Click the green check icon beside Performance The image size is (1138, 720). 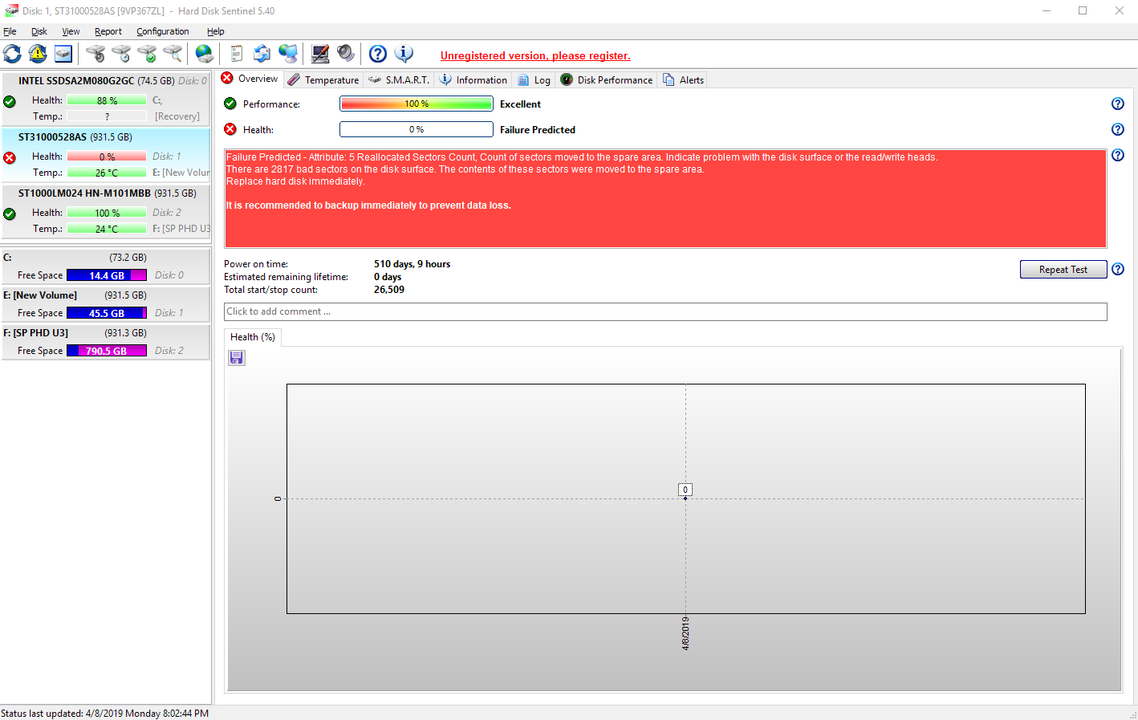pos(230,104)
